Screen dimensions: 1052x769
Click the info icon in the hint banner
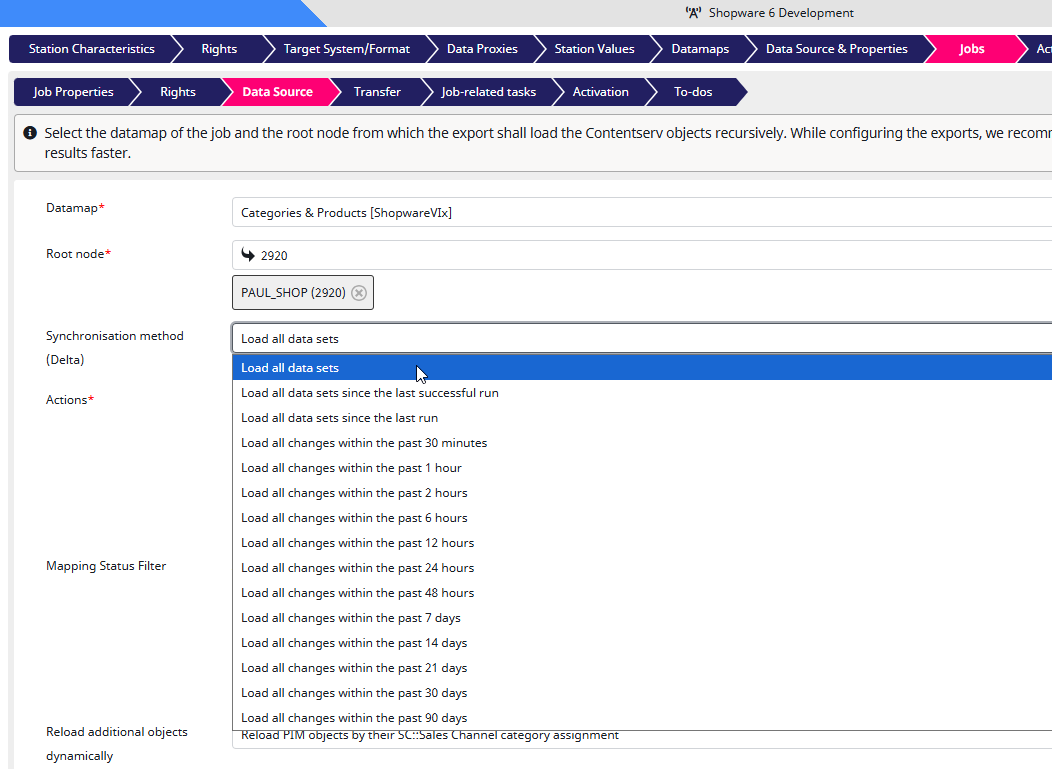[x=30, y=133]
